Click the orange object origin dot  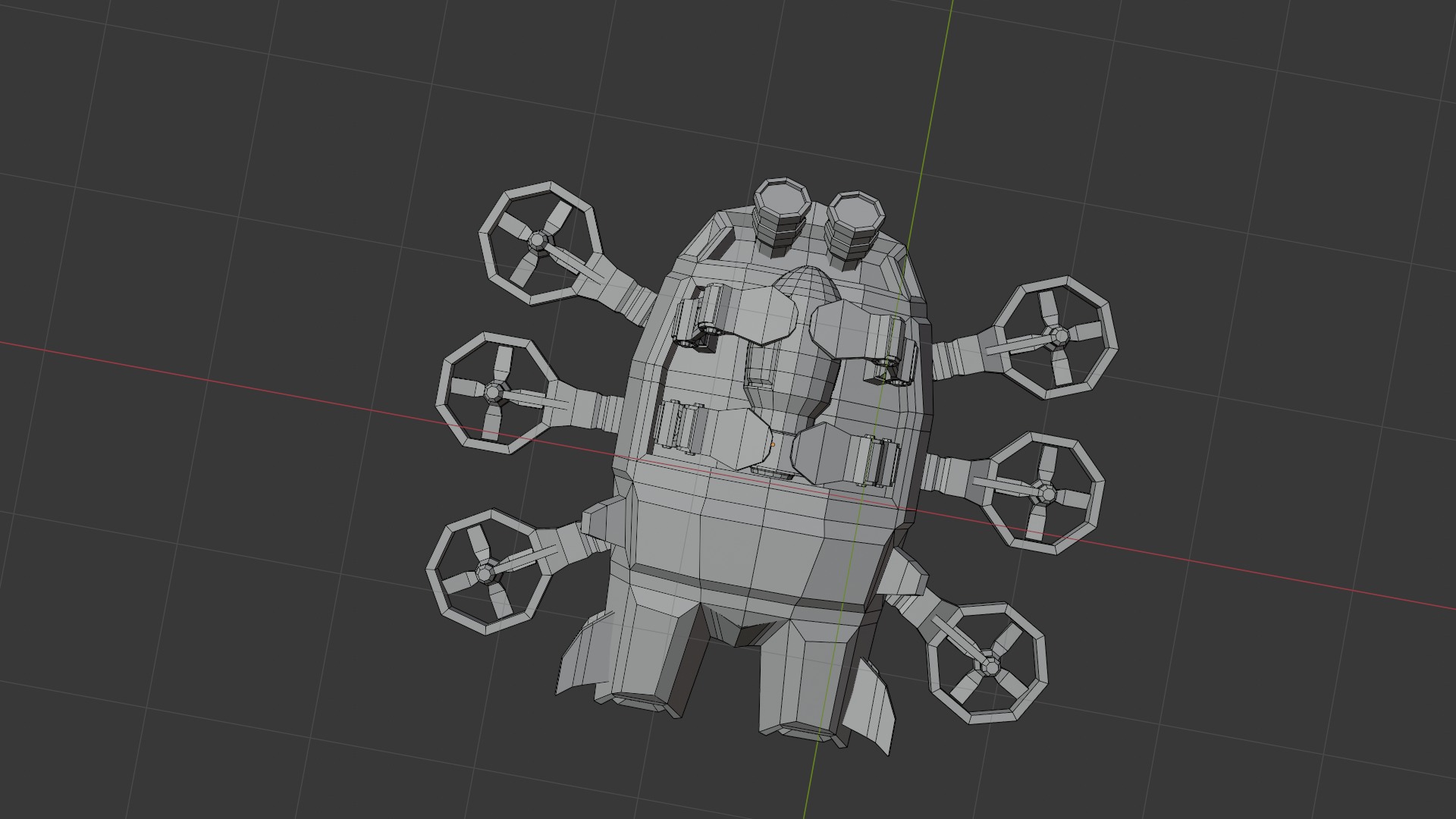point(773,445)
